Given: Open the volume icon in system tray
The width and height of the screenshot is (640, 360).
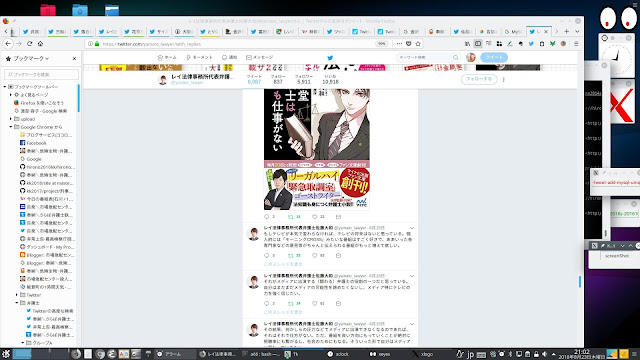Looking at the screenshot, I should [544, 354].
